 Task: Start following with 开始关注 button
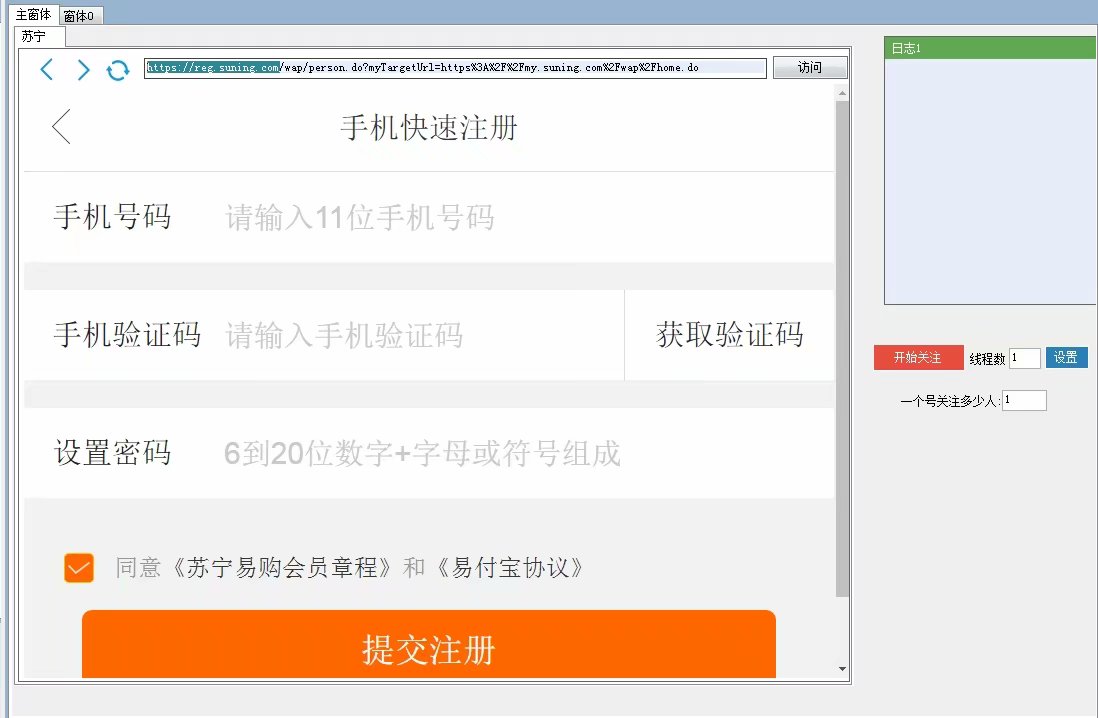[x=918, y=358]
